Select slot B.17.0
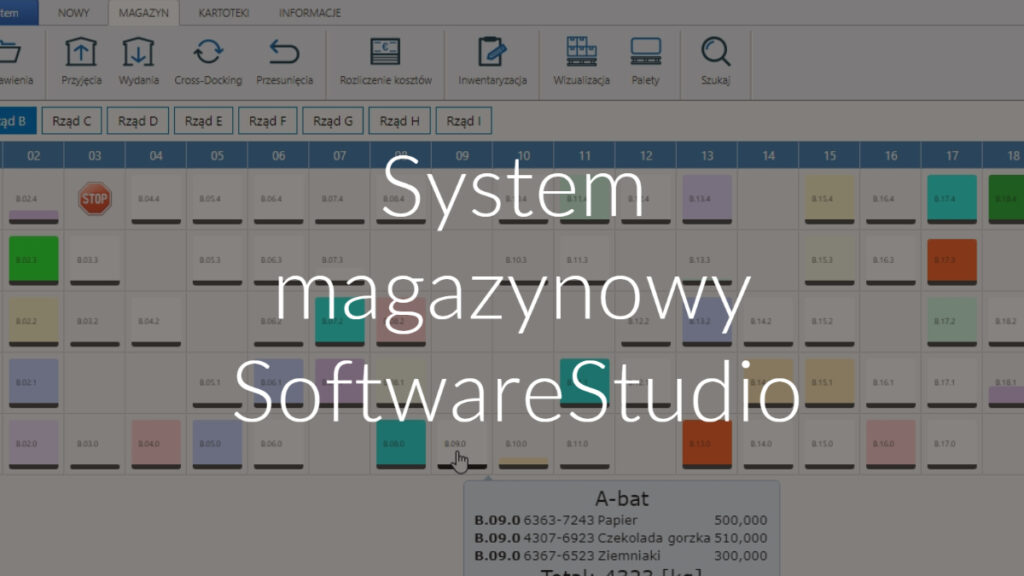The height and width of the screenshot is (576, 1024). pos(952,443)
